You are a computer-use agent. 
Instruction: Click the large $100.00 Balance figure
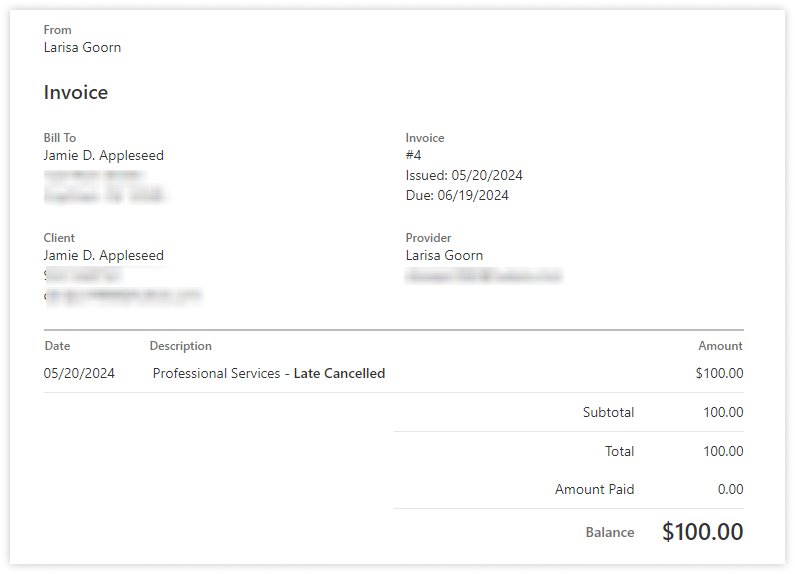click(x=702, y=532)
